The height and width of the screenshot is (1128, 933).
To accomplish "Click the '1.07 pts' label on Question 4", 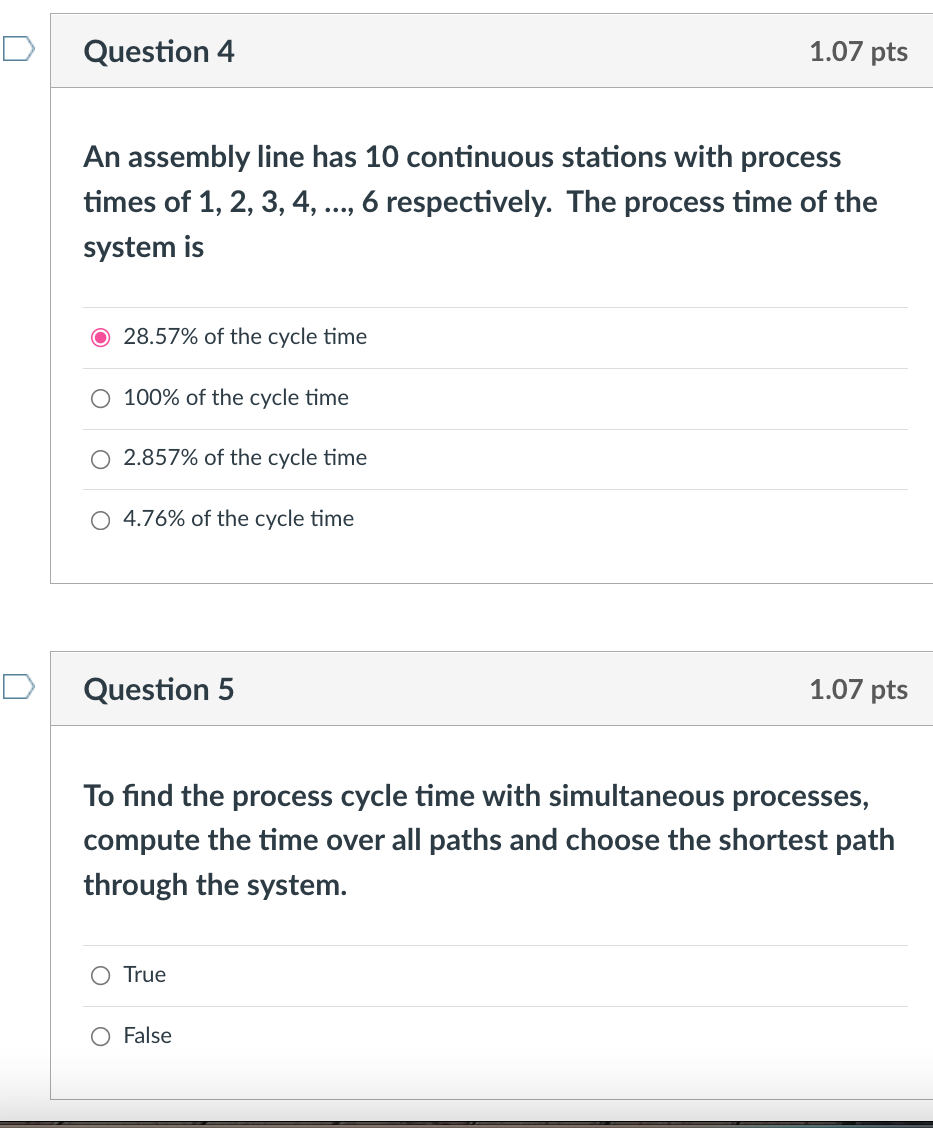I will click(x=859, y=52).
